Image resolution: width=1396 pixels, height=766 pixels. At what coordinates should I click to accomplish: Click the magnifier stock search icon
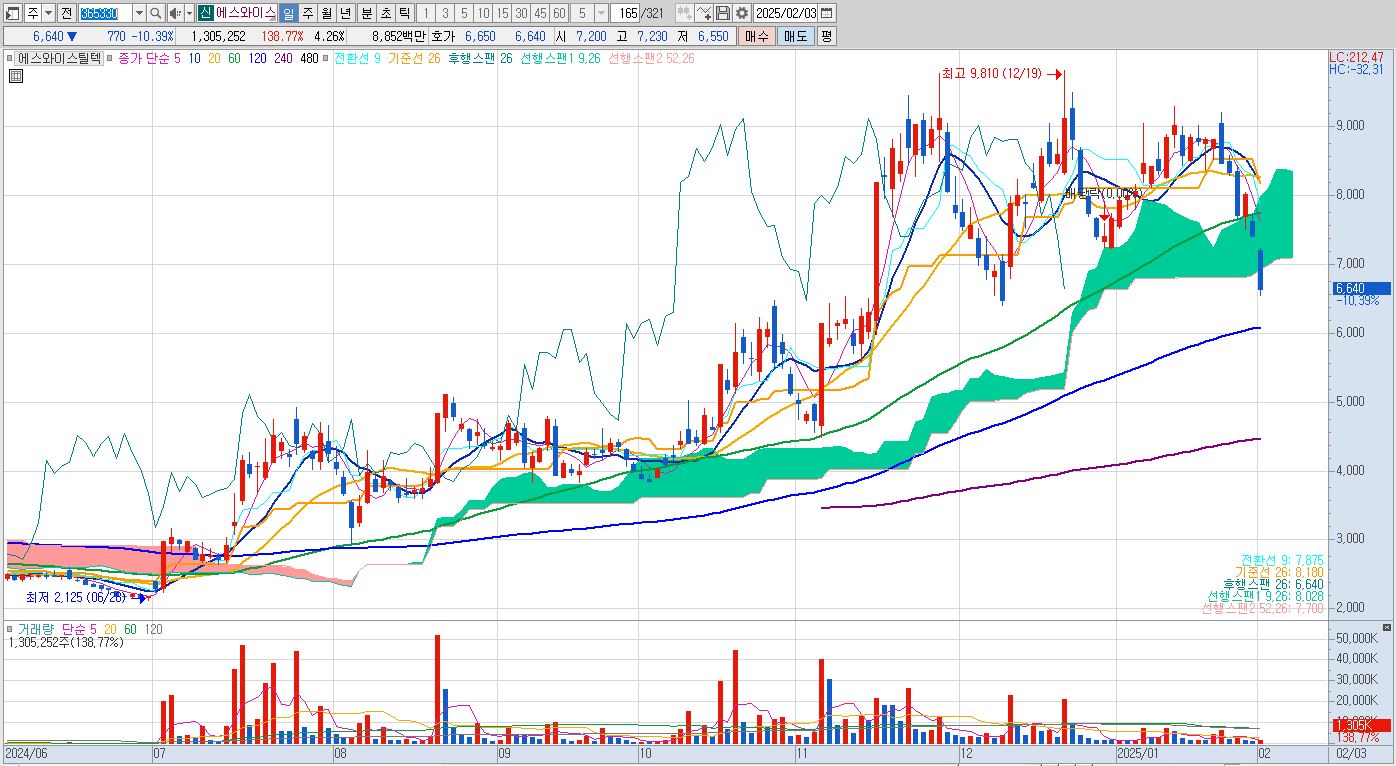(x=156, y=13)
